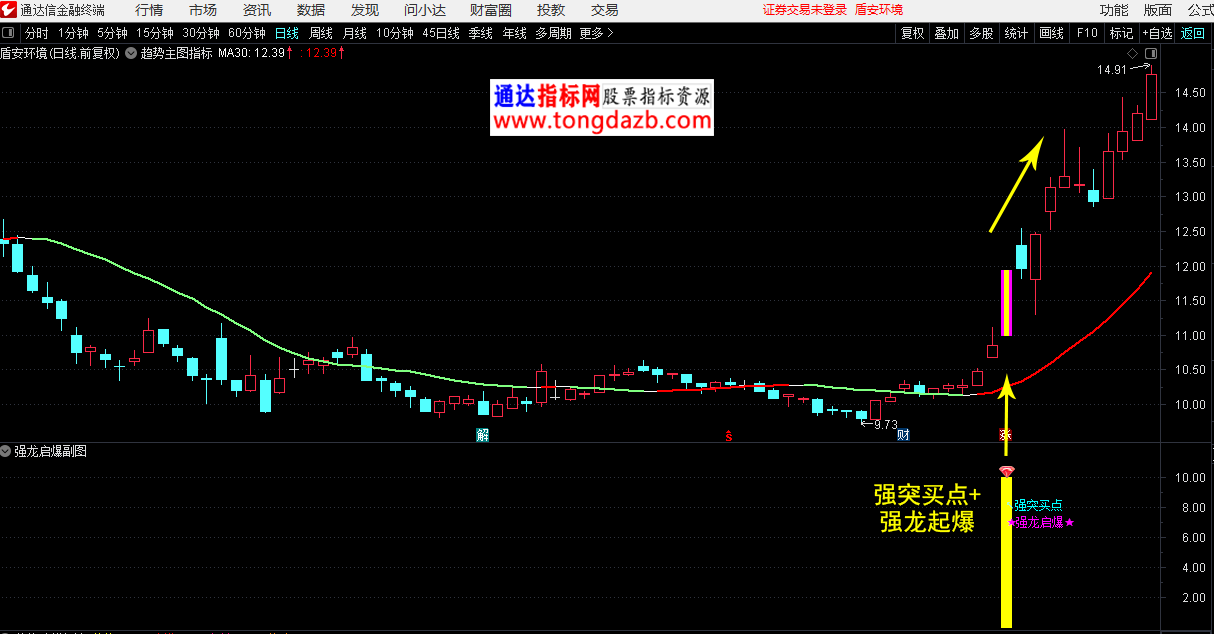Switch to the 多周期 multi-period tab
The height and width of the screenshot is (634, 1214).
pos(553,33)
